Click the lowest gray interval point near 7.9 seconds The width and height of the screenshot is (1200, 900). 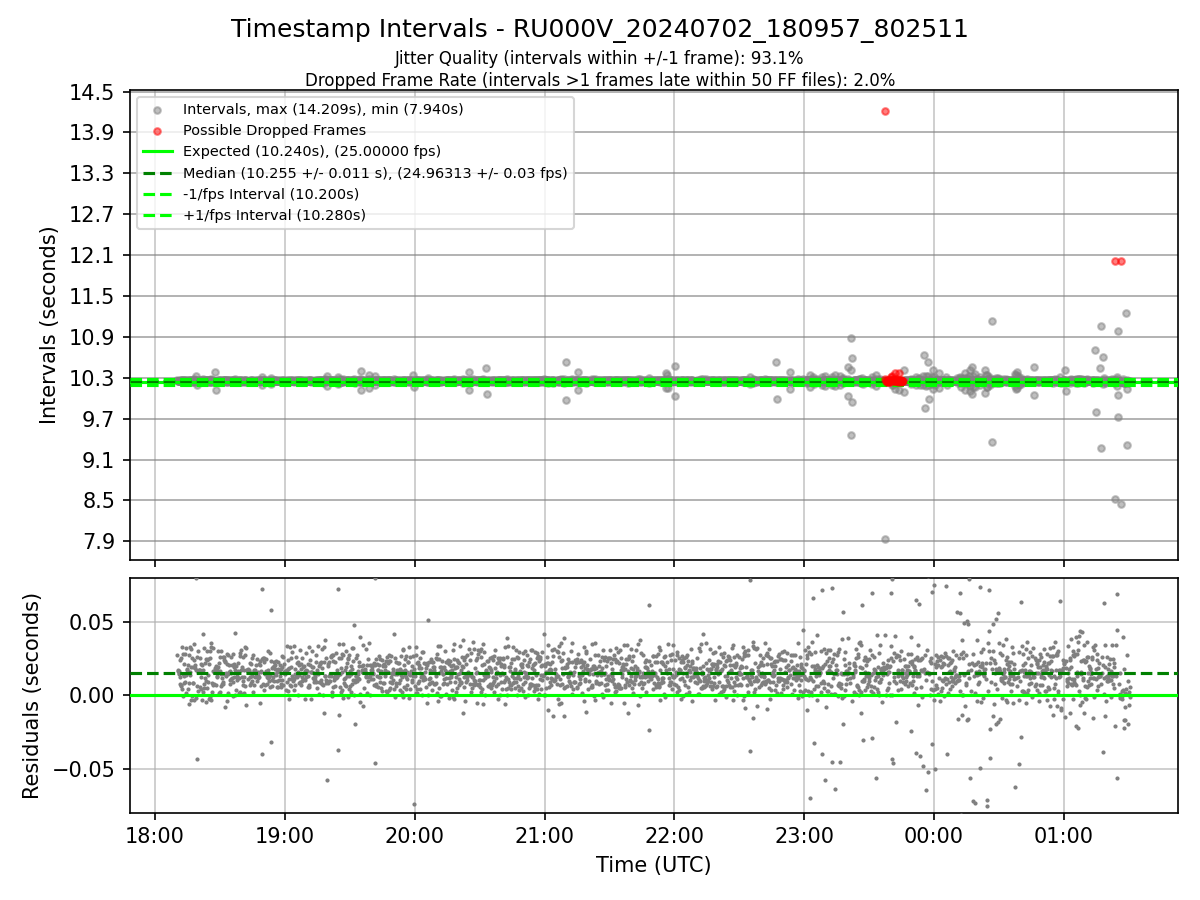click(x=885, y=540)
